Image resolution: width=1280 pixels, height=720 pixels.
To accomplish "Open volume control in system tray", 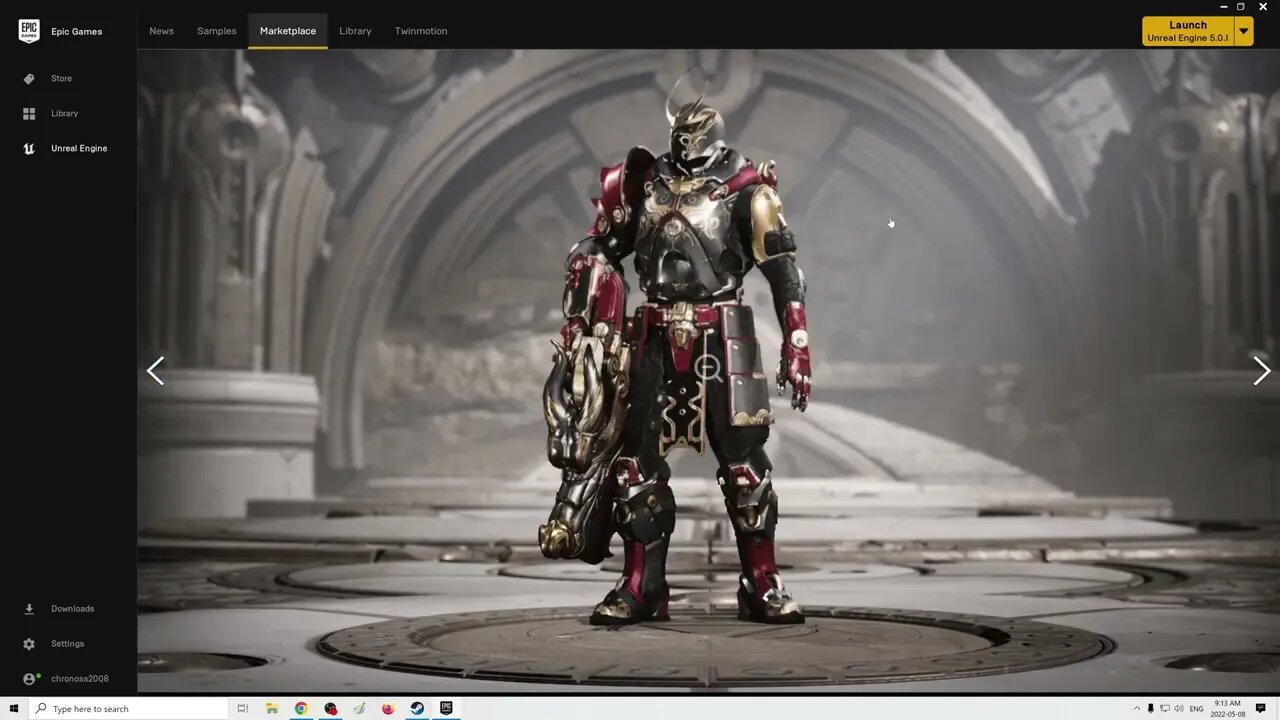I will point(1178,708).
